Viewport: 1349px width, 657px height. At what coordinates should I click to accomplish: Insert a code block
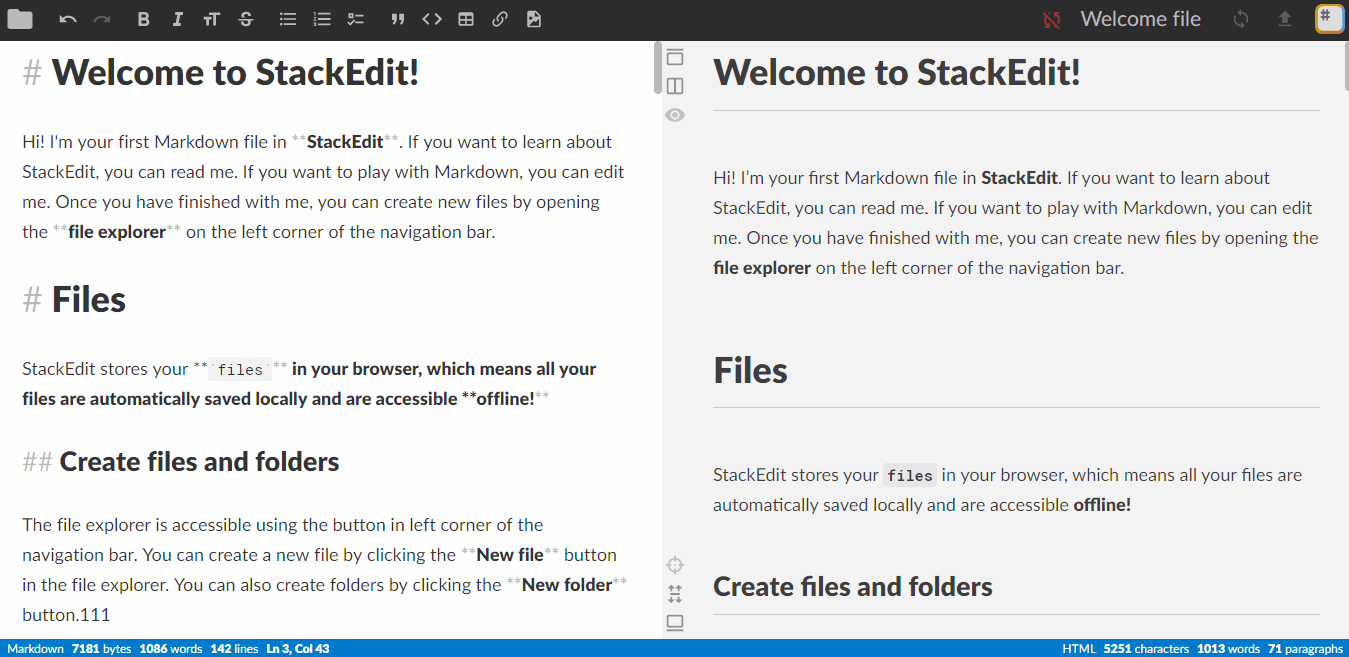click(x=432, y=19)
